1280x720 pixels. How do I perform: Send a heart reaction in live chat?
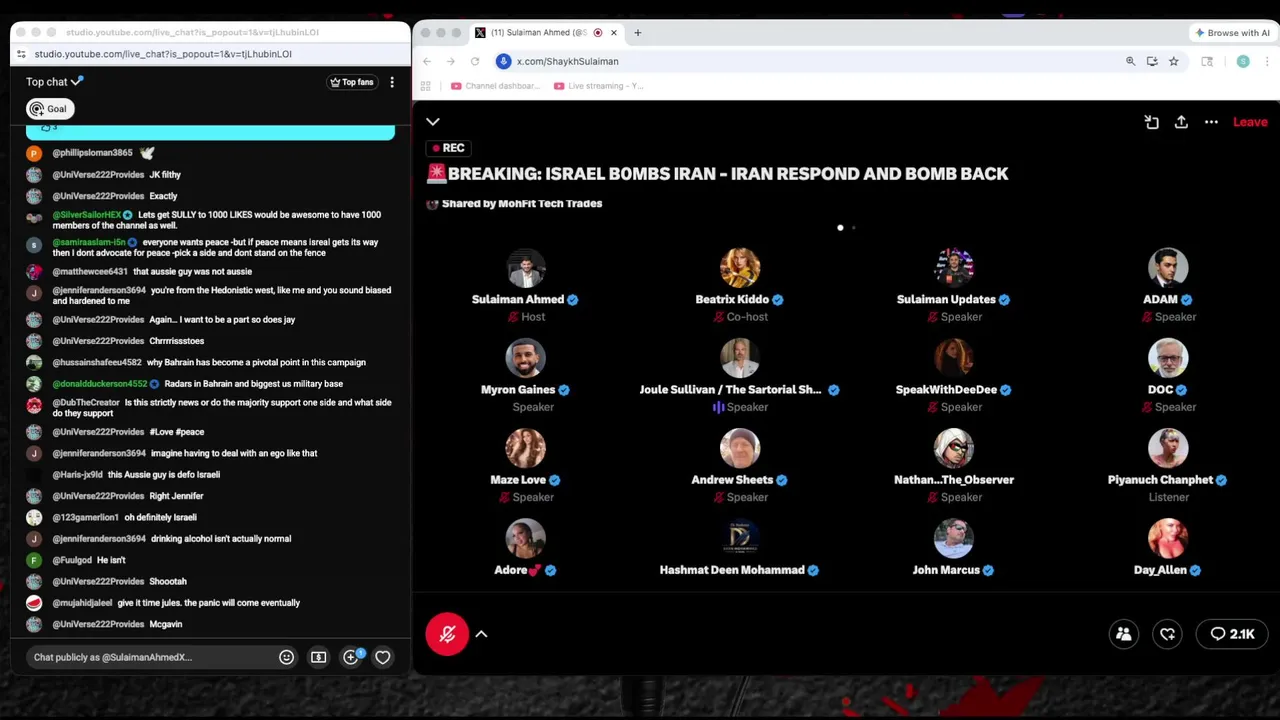tap(382, 657)
